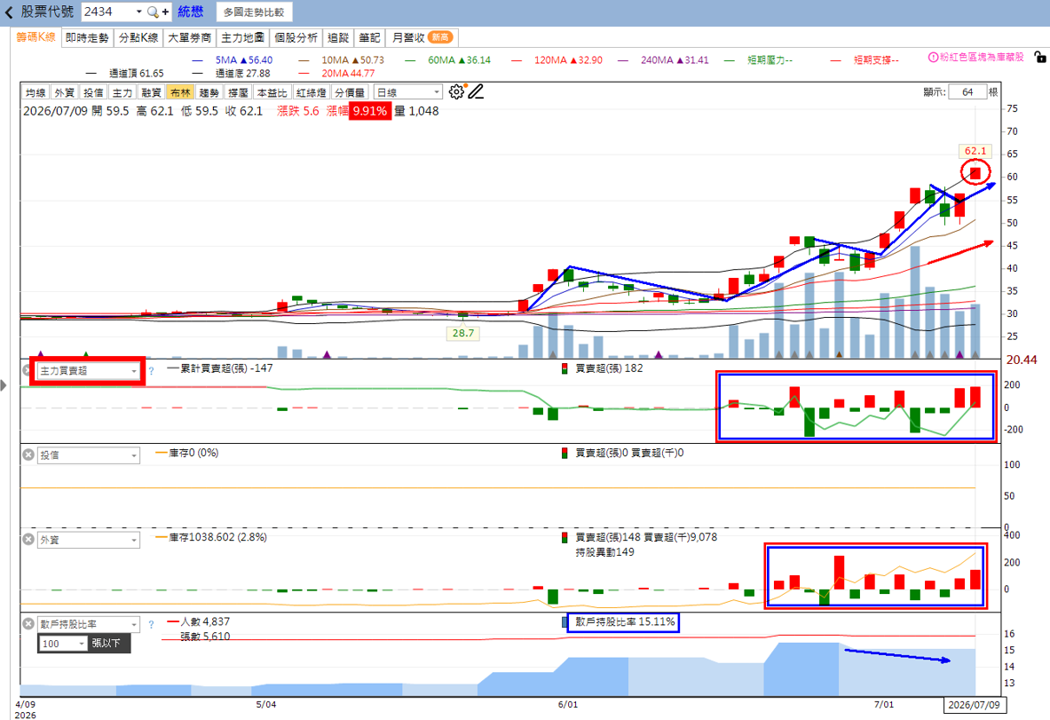
Task: Expand the 100 張以下 dropdown
Action: (x=64, y=644)
